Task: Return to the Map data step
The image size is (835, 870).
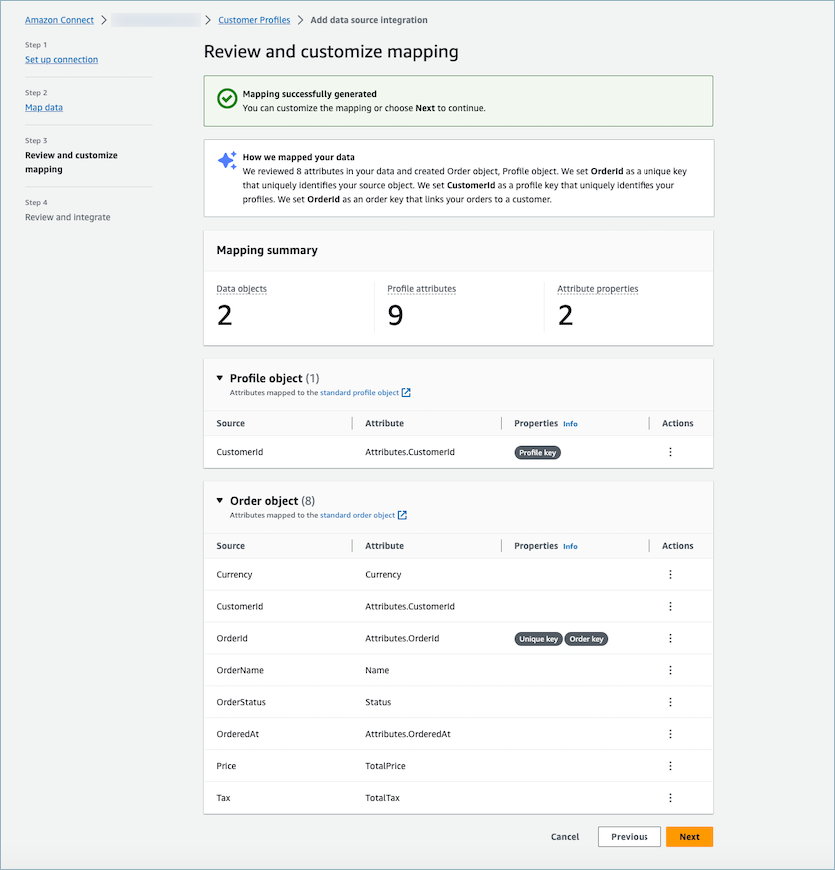Action: 43,107
